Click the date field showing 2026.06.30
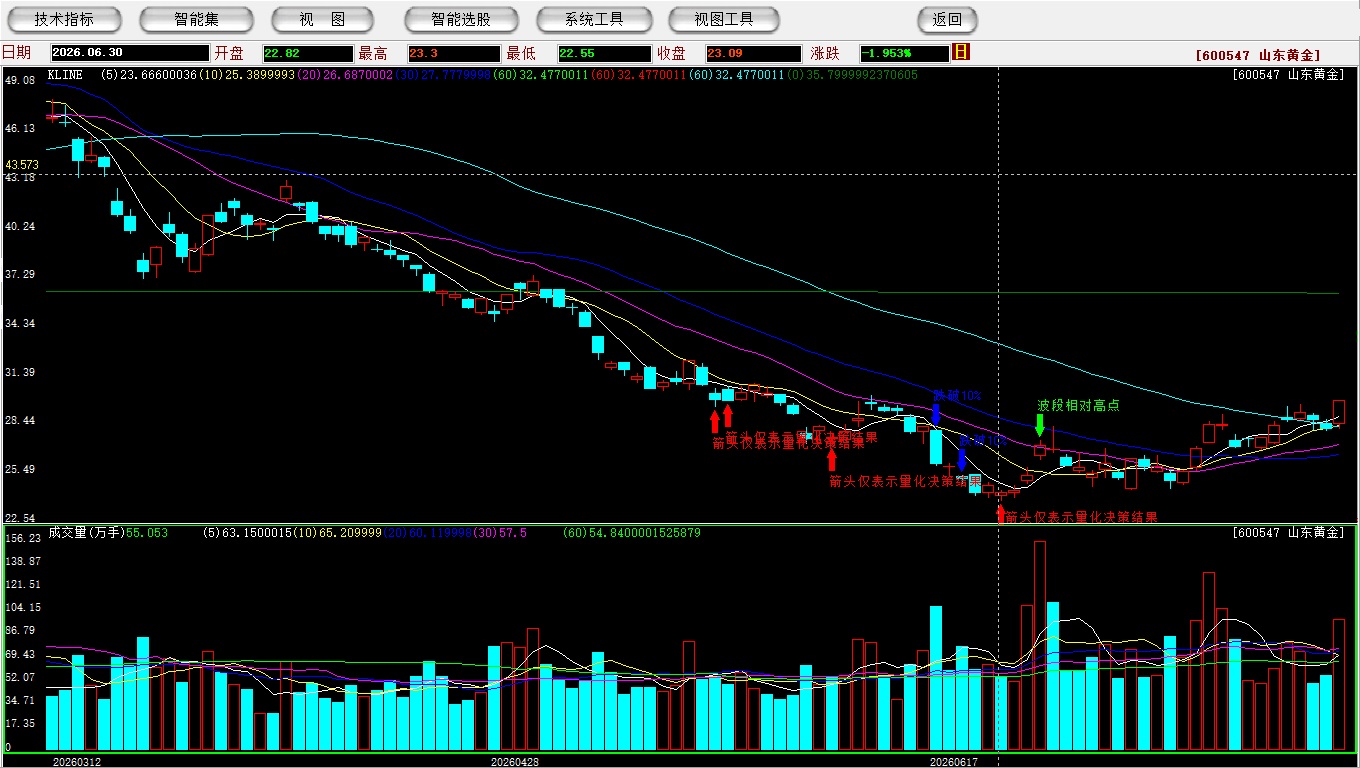This screenshot has width=1360, height=768. 129,53
